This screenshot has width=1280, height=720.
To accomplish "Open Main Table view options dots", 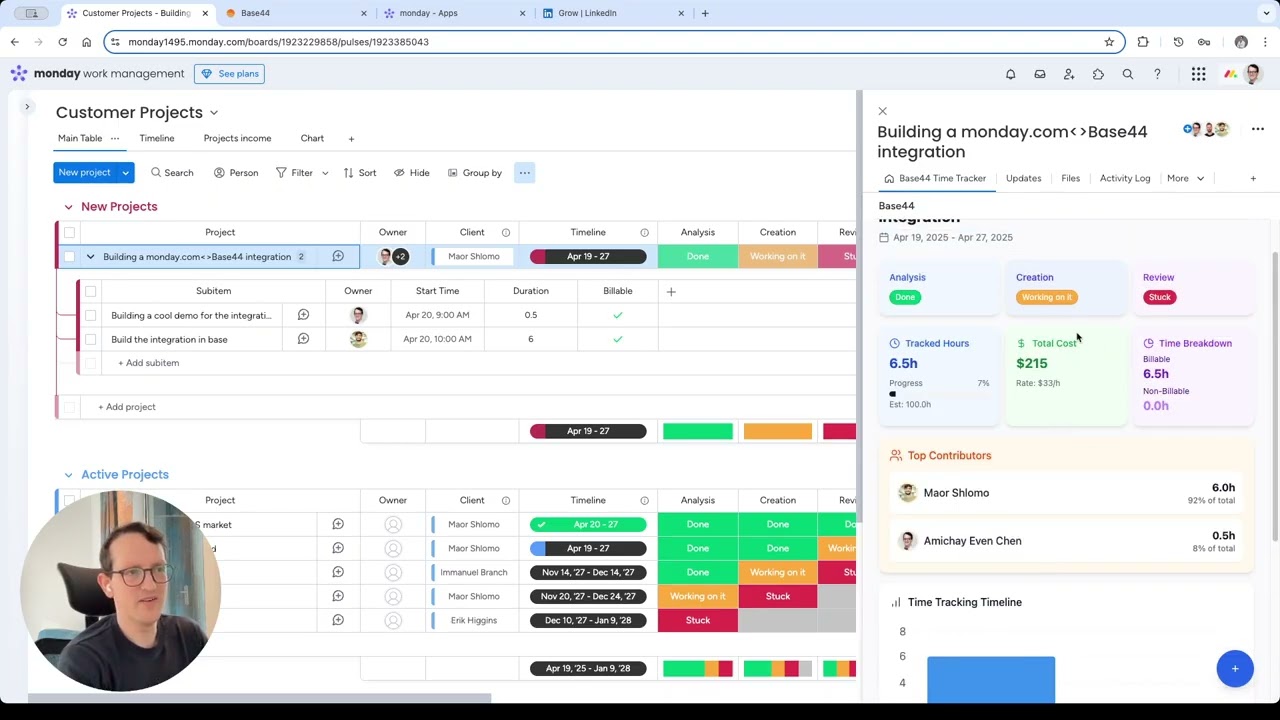I will click(x=115, y=139).
